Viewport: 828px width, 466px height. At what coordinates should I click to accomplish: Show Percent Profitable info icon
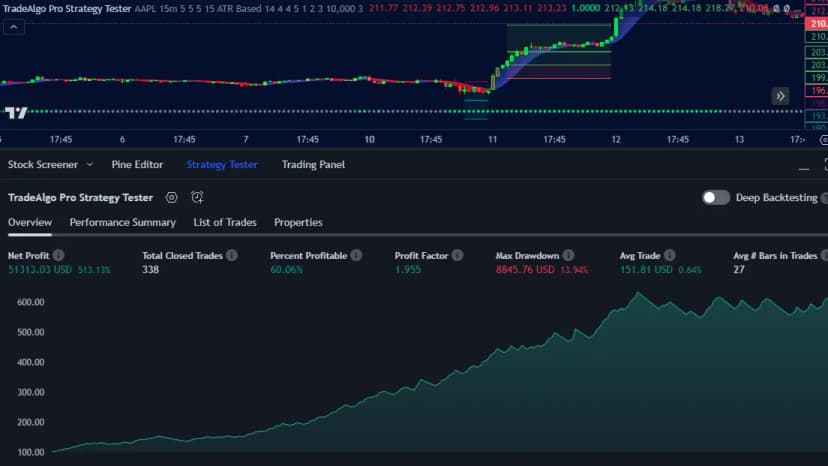coord(356,255)
